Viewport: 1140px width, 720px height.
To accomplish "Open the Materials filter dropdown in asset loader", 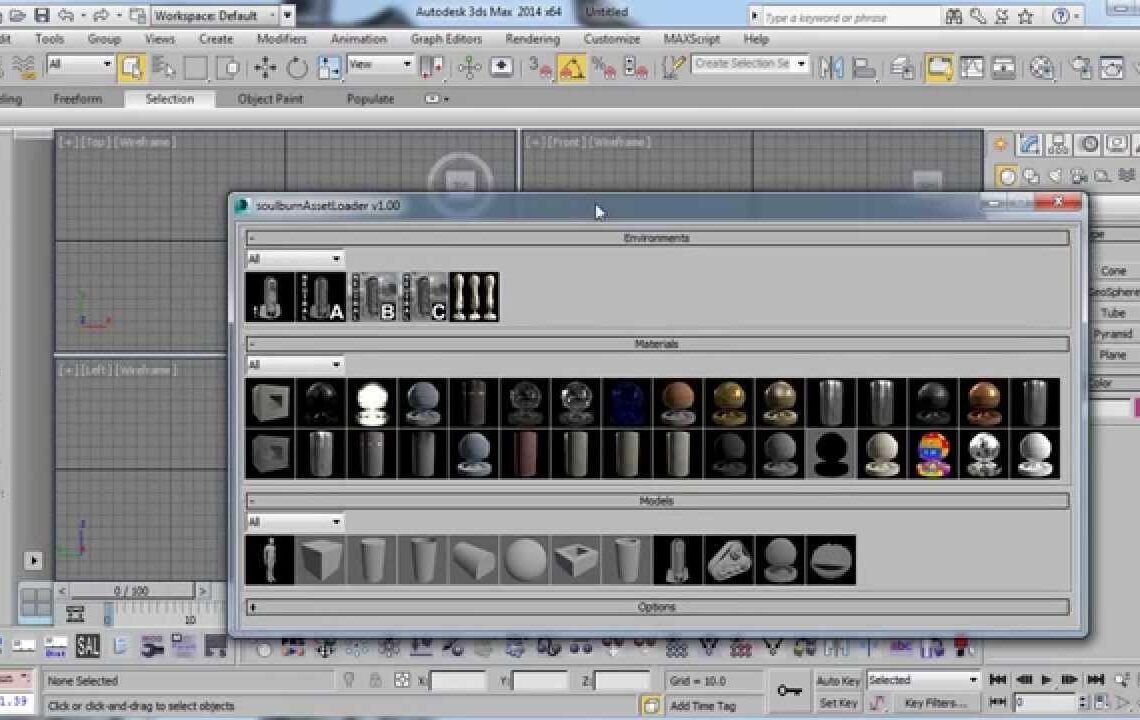I will pyautogui.click(x=293, y=364).
